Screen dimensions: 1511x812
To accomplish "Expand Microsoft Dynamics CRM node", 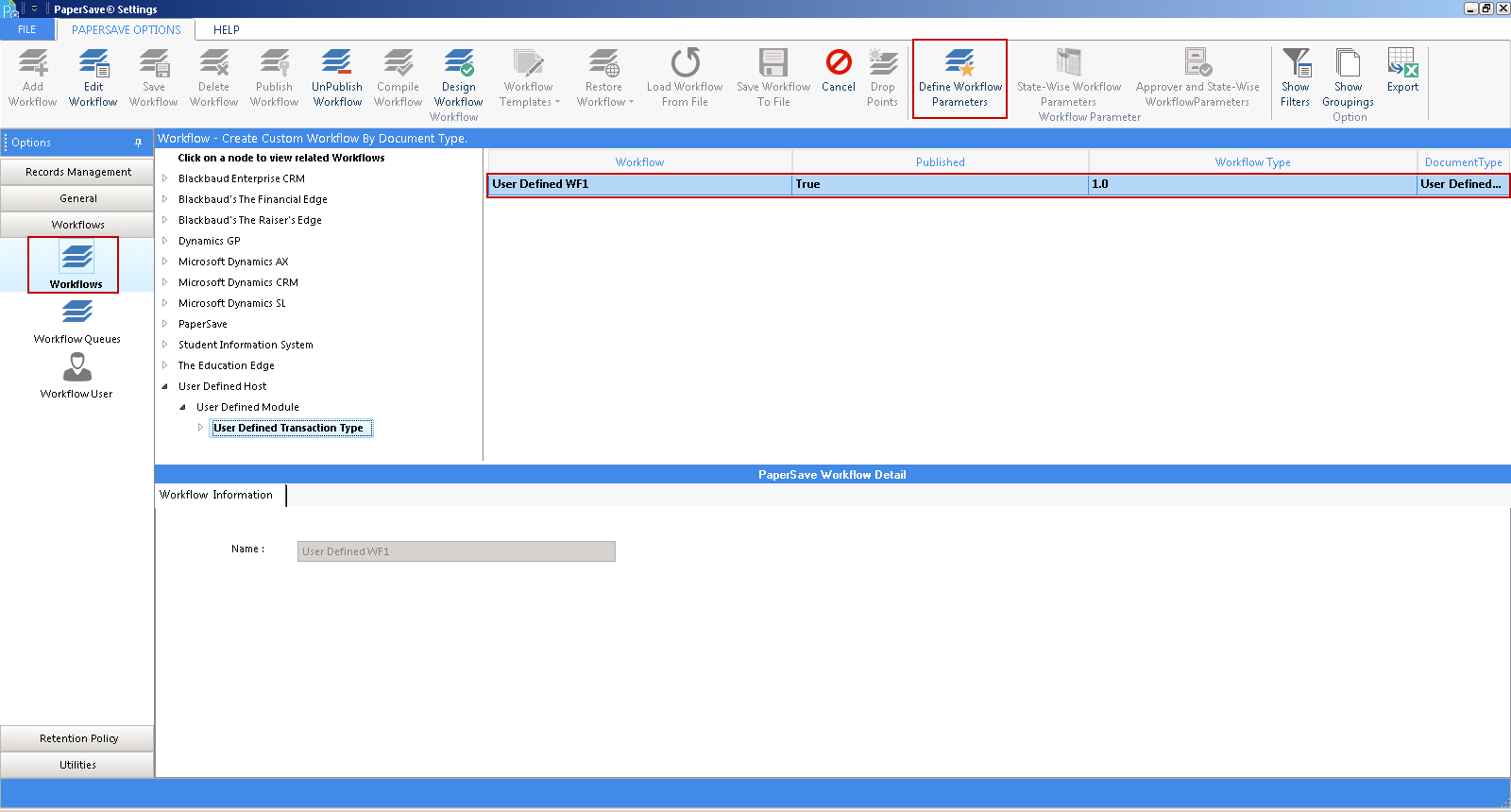I will [164, 282].
